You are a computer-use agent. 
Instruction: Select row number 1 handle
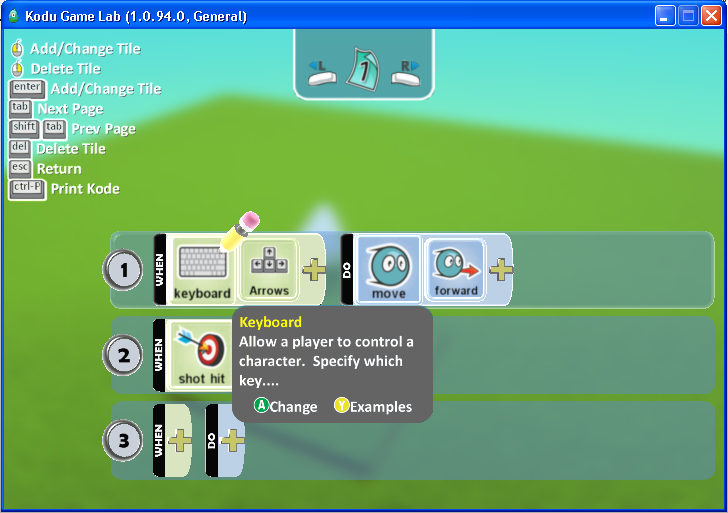tap(124, 270)
